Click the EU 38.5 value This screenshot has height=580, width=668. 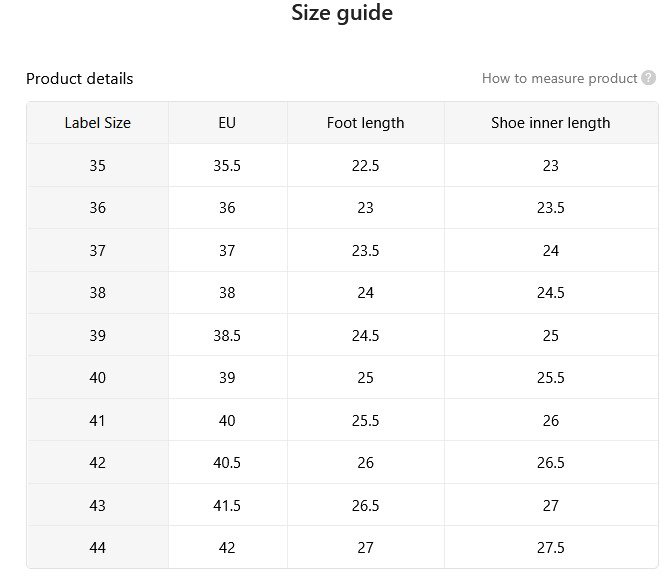[227, 335]
